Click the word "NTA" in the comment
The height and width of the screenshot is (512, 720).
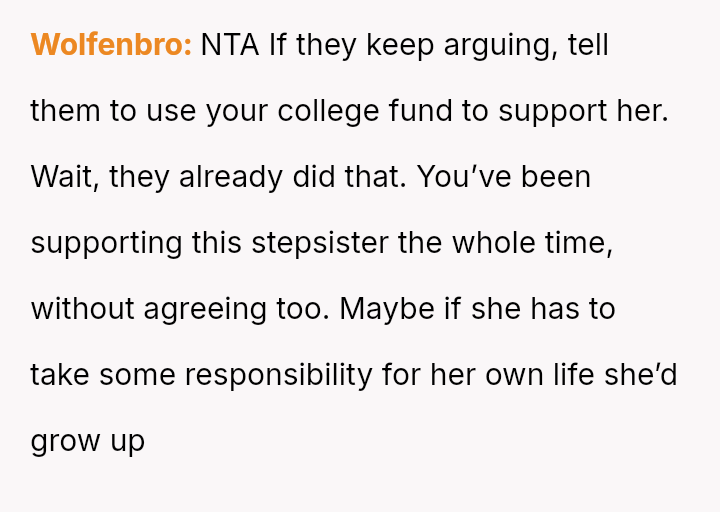click(x=230, y=46)
